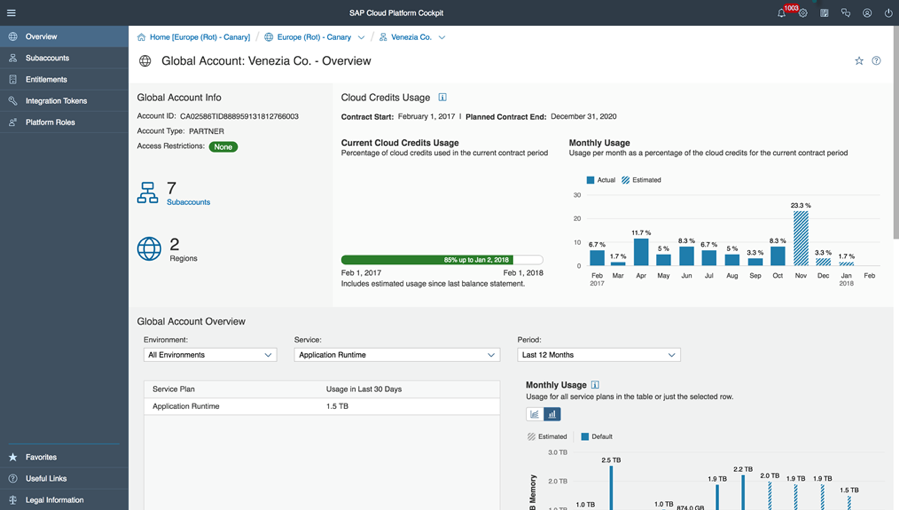Open the help question mark icon
This screenshot has width=899, height=510.
[x=876, y=61]
